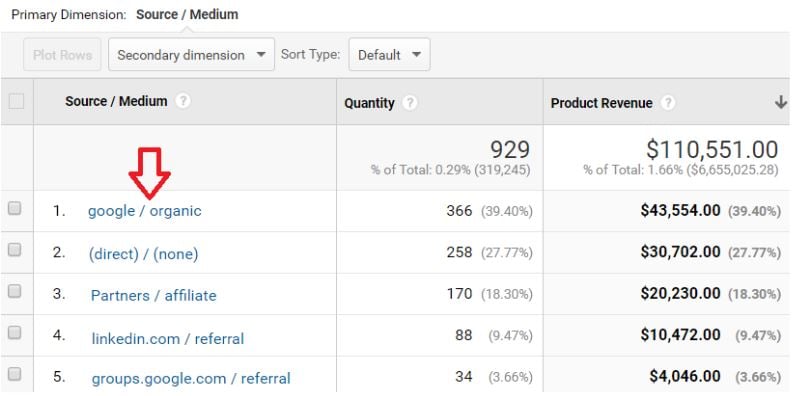Viewport: 798px width, 396px height.
Task: Select the Partners / affiliate row checkbox
Action: pos(15,291)
